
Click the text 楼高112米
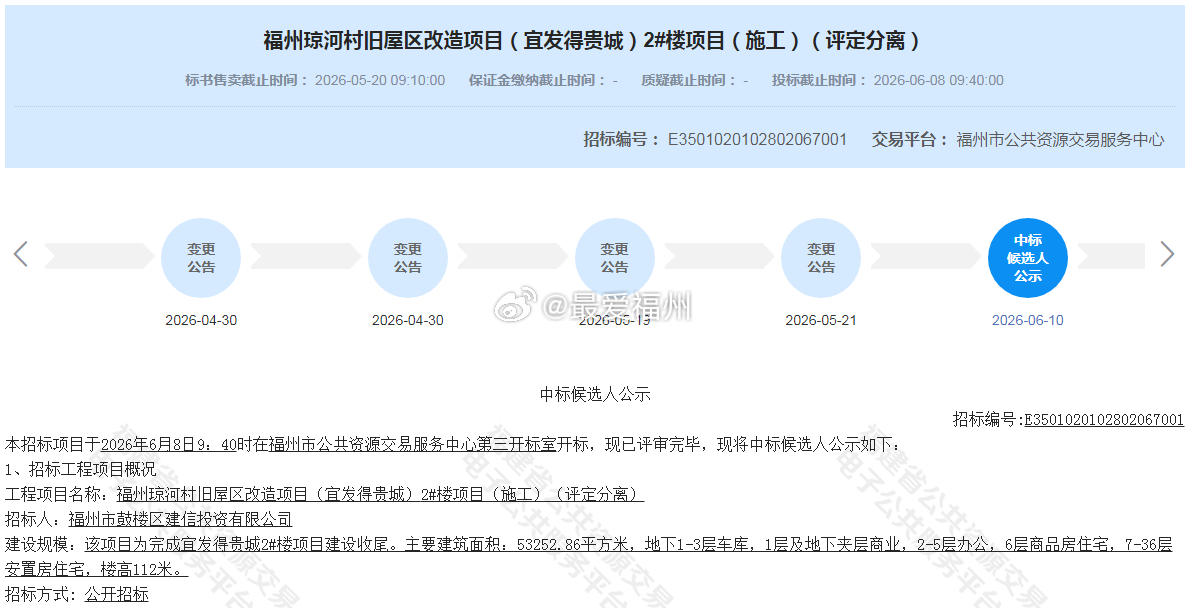click(x=139, y=569)
